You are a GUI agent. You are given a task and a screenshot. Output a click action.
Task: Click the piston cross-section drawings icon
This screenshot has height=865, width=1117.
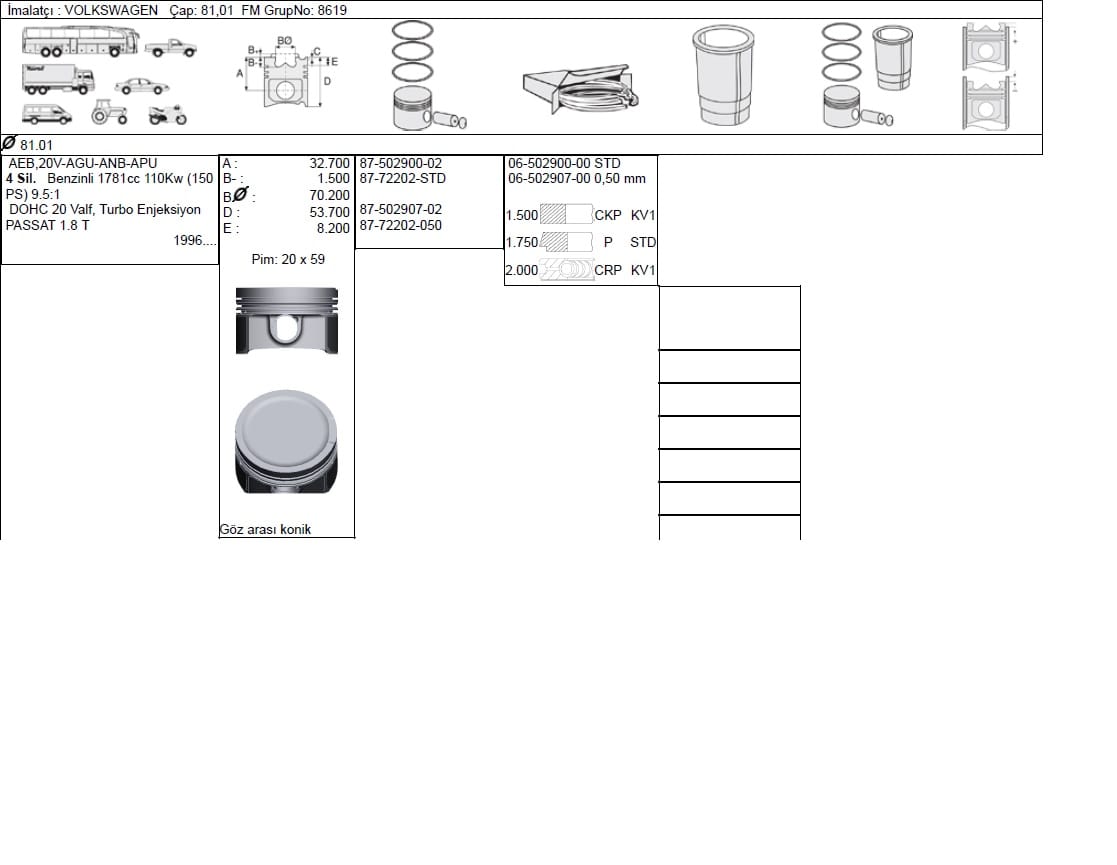coord(989,76)
